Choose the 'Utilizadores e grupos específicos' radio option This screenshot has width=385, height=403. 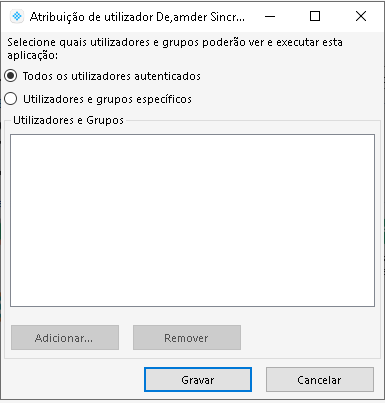coord(11,99)
